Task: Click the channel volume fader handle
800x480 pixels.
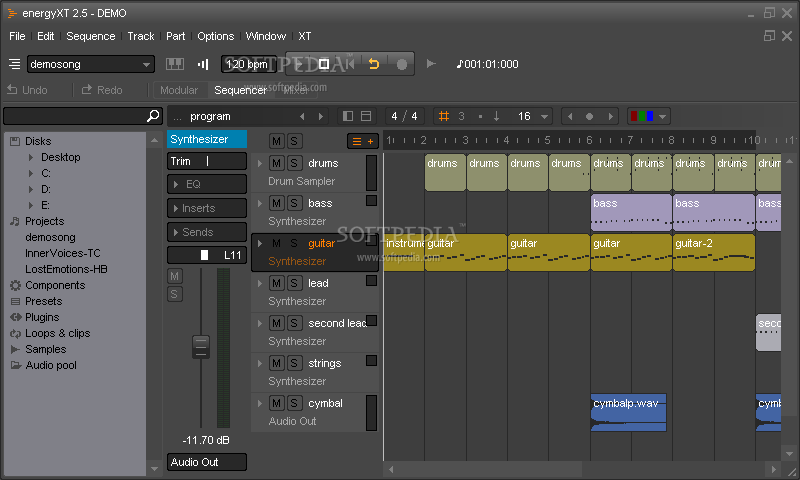Action: tap(201, 347)
